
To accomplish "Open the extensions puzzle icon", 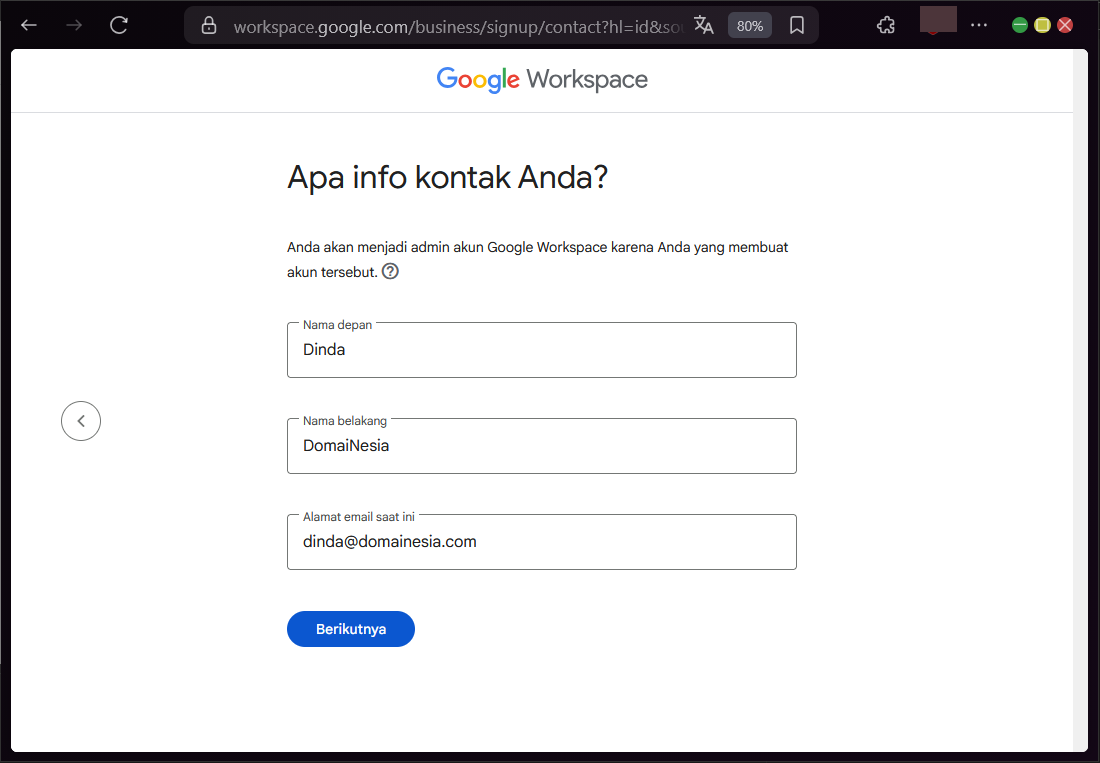I will tap(886, 26).
